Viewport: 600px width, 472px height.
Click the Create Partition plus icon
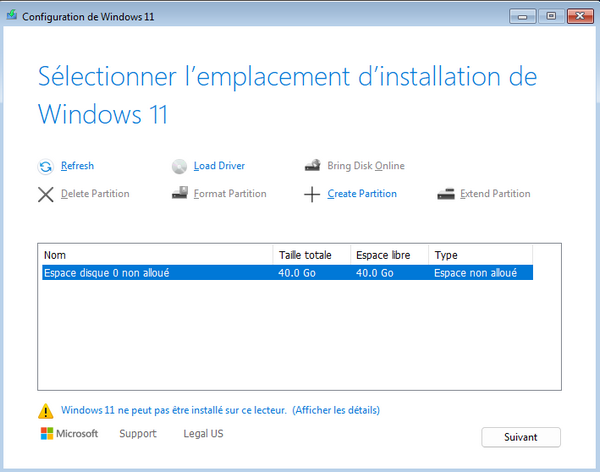pyautogui.click(x=311, y=194)
